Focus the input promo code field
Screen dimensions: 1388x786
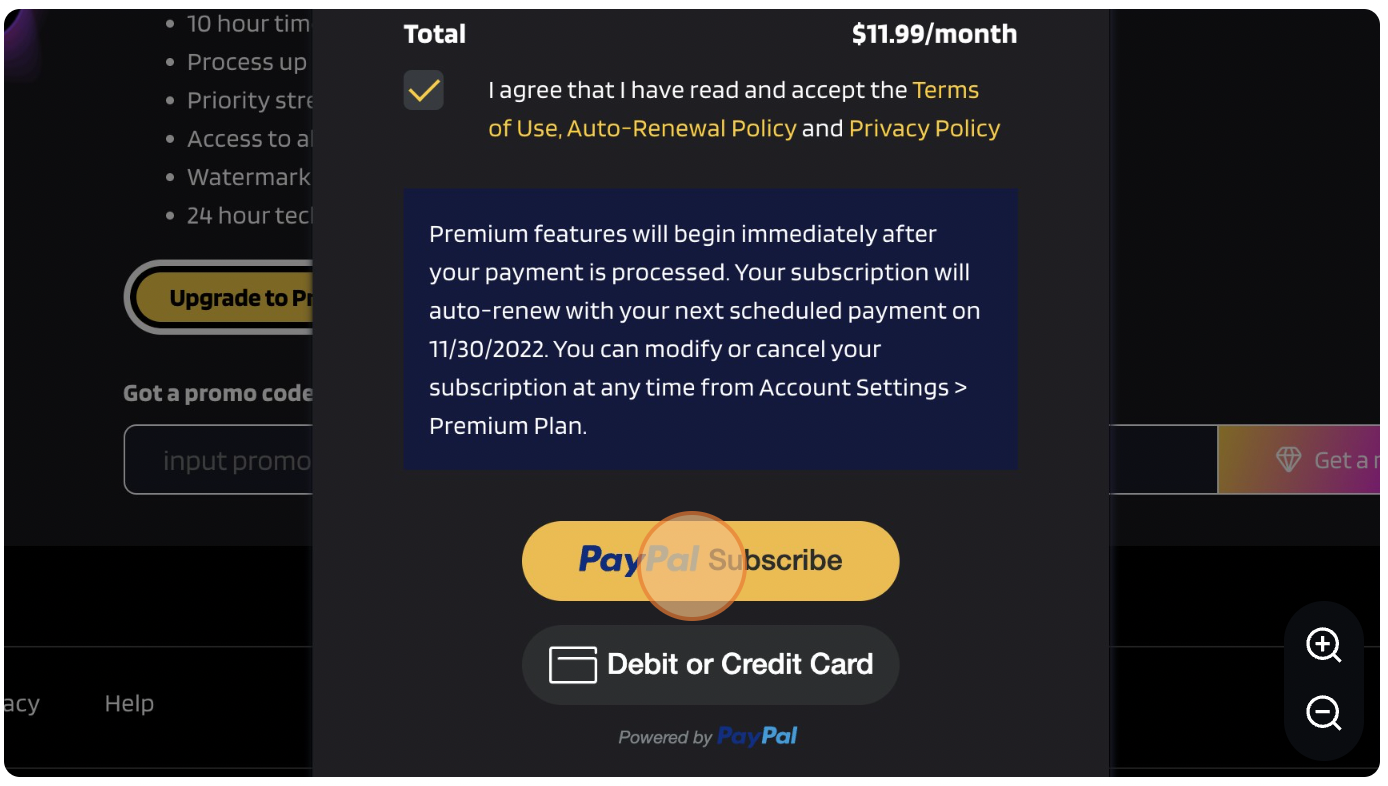(x=218, y=460)
